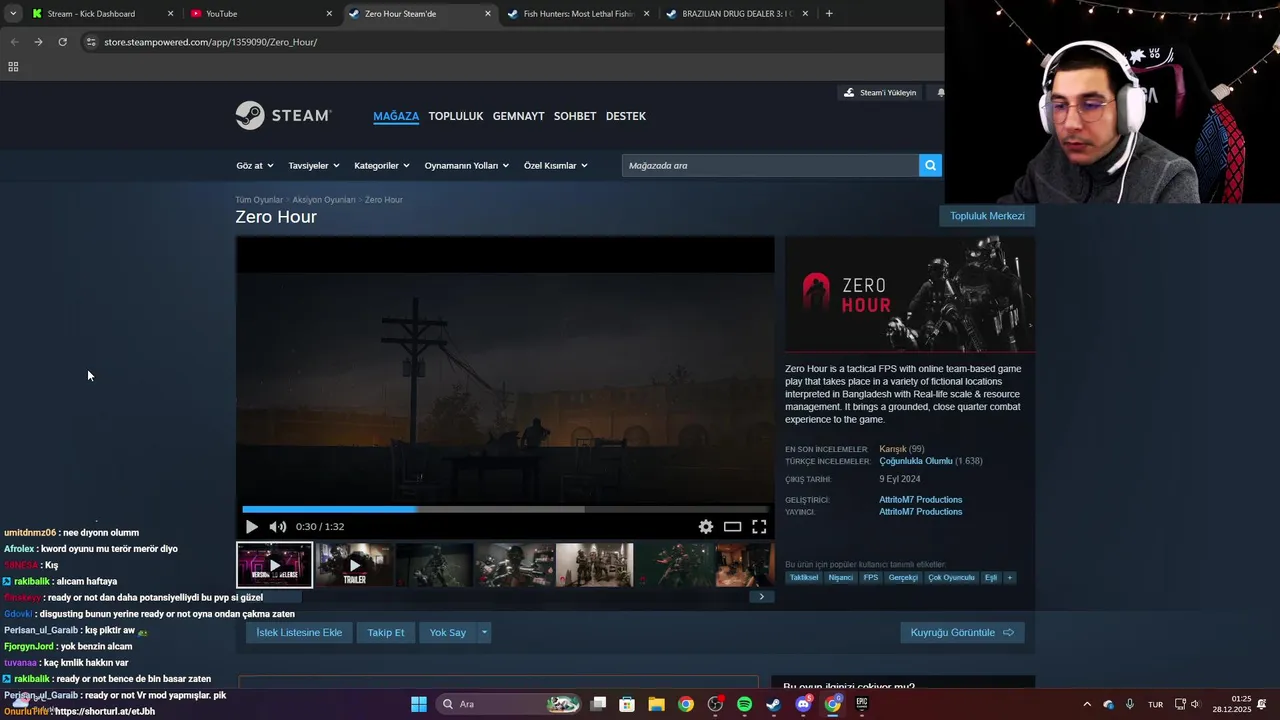Viewport: 1280px width, 720px height.
Task: Click the Takip Et button
Action: point(386,632)
